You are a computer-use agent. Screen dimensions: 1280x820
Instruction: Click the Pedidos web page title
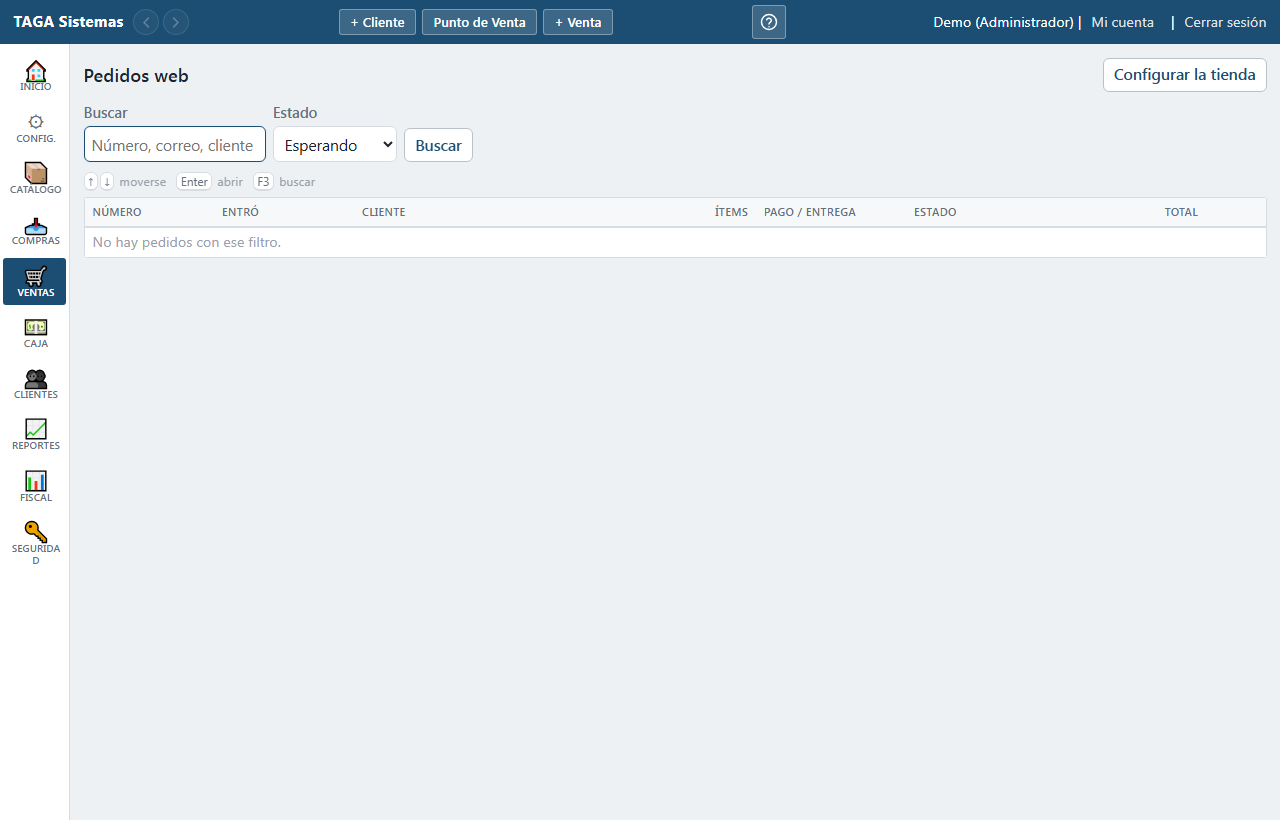click(136, 76)
